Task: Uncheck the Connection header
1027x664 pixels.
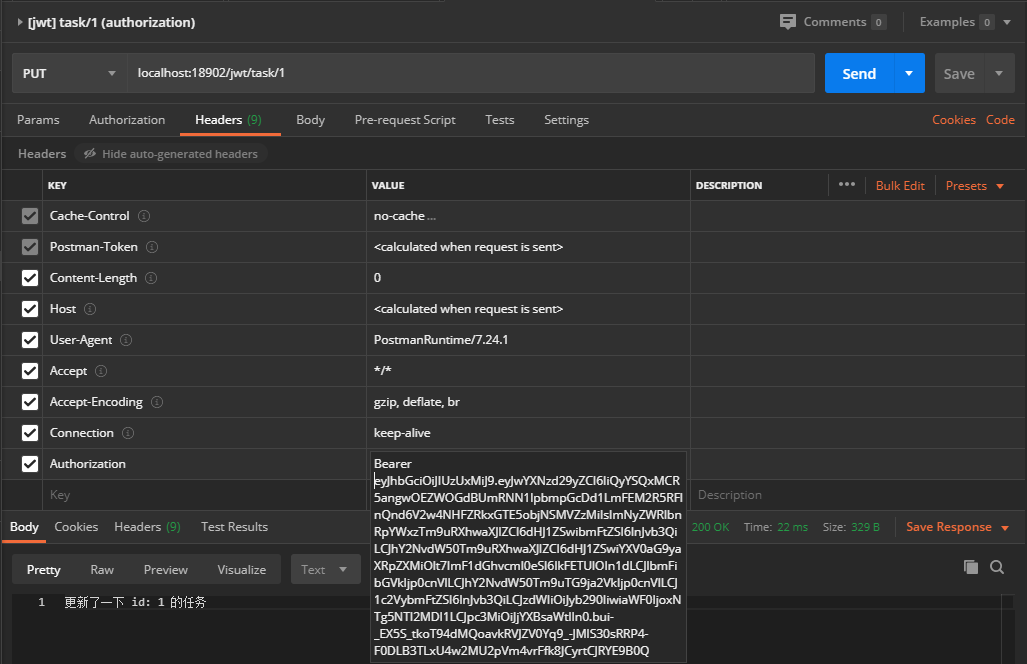Action: point(30,433)
